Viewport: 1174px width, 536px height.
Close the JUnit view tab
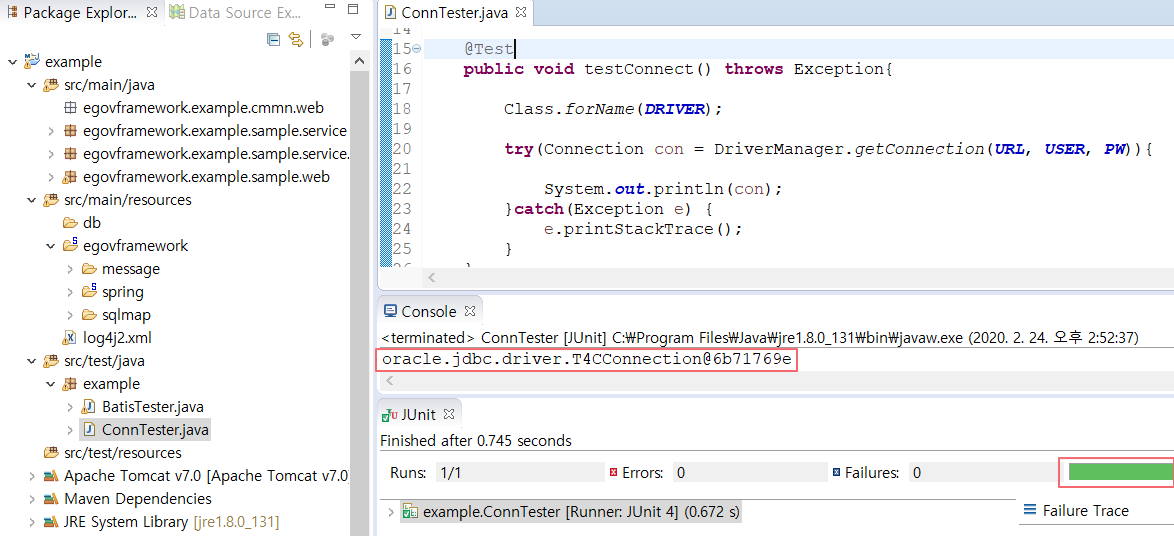pos(451,414)
